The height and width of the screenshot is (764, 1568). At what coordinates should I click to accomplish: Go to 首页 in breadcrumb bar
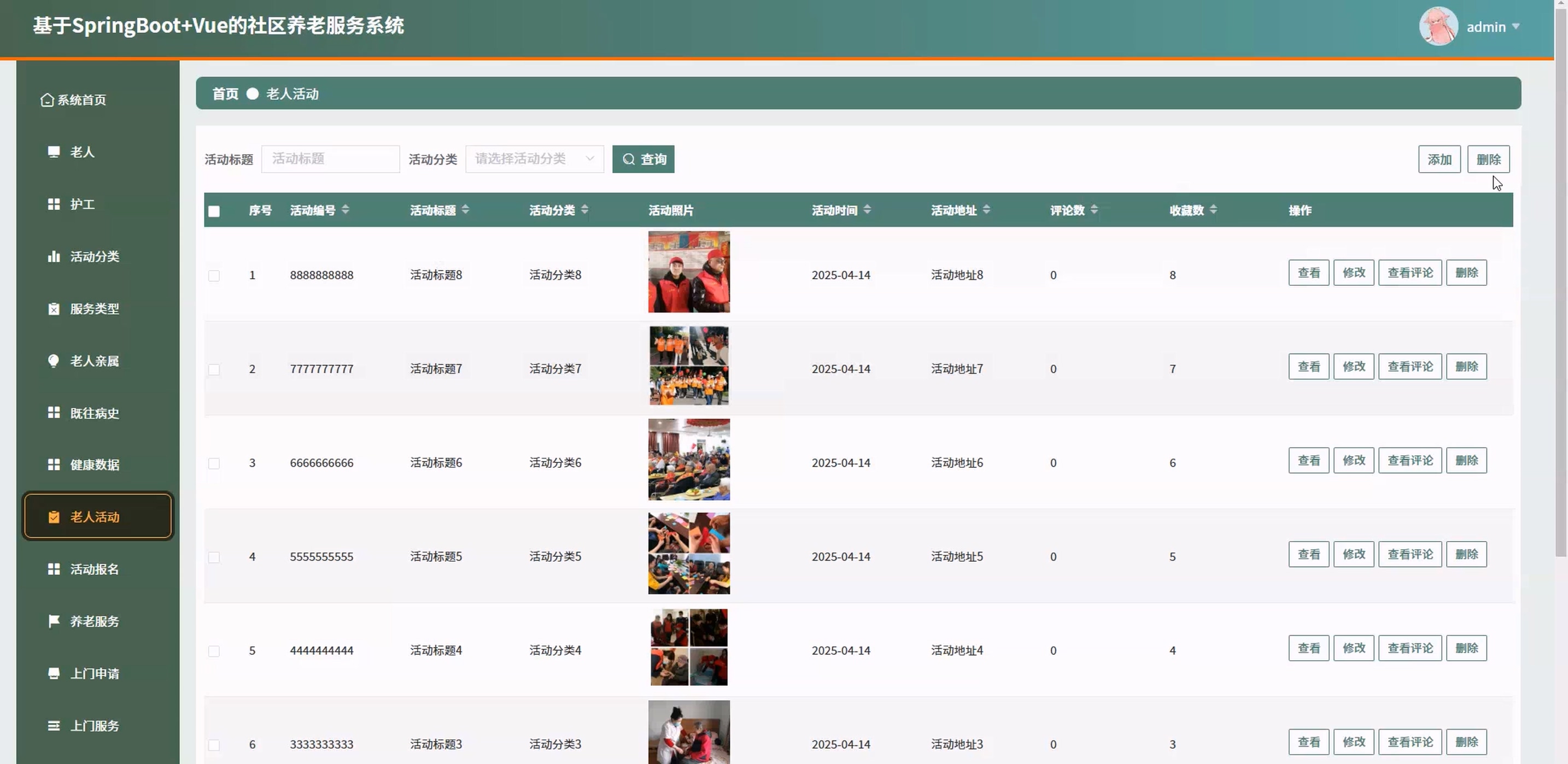click(225, 93)
